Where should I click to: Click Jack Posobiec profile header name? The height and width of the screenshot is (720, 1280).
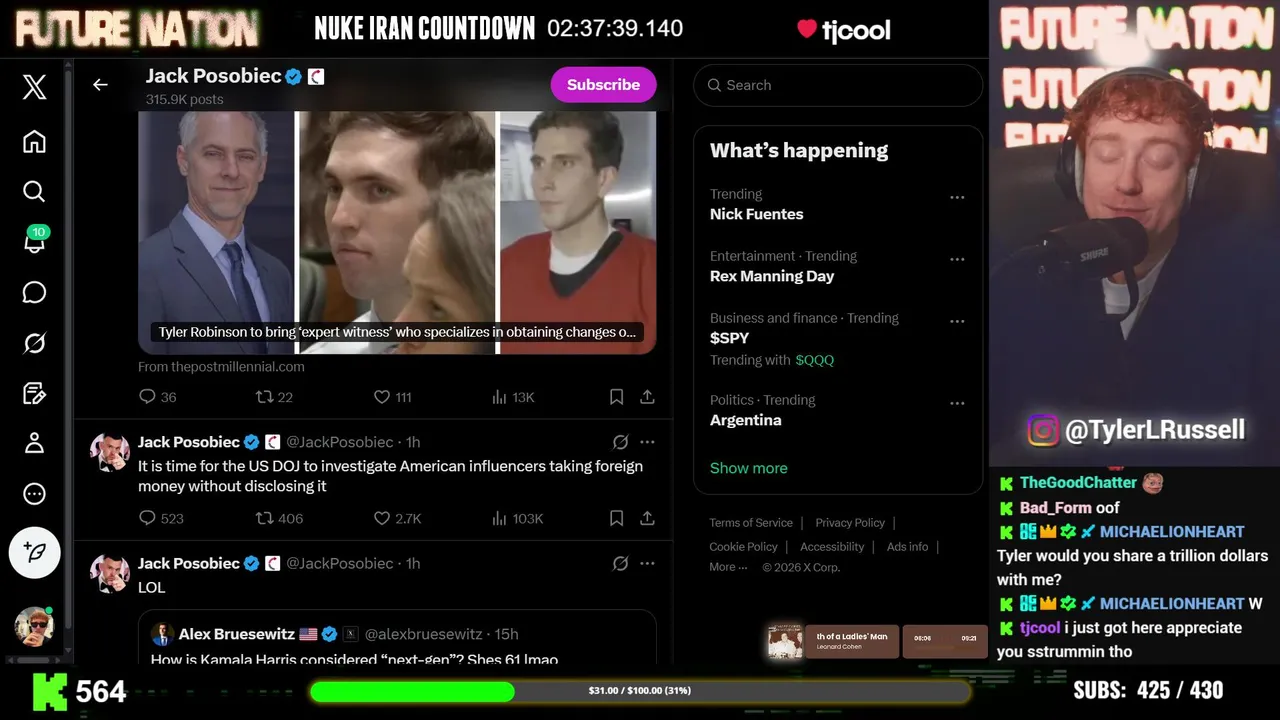[213, 76]
